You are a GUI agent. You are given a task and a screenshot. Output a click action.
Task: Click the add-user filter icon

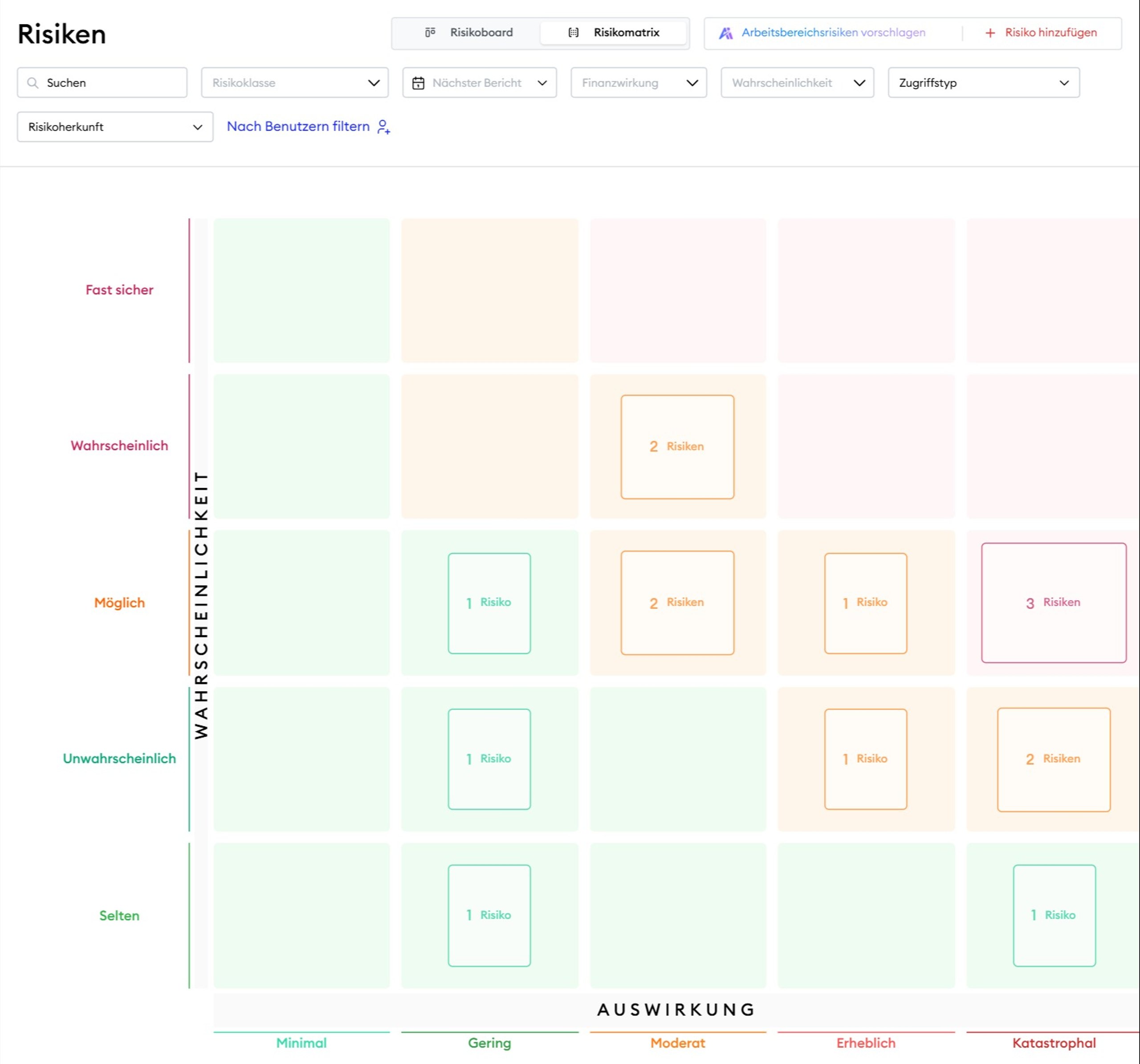pos(383,127)
